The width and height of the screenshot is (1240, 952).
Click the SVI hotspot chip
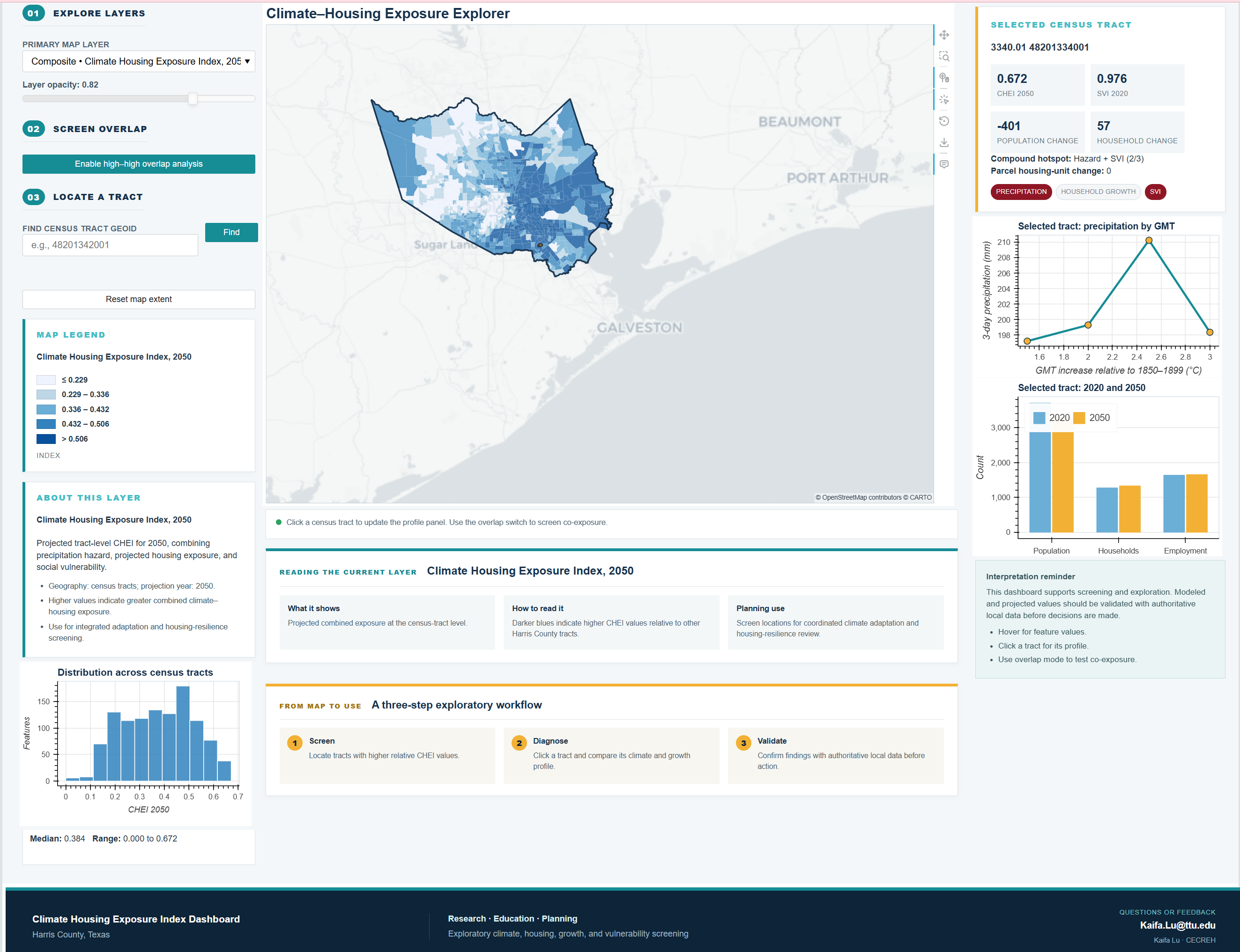(1155, 192)
